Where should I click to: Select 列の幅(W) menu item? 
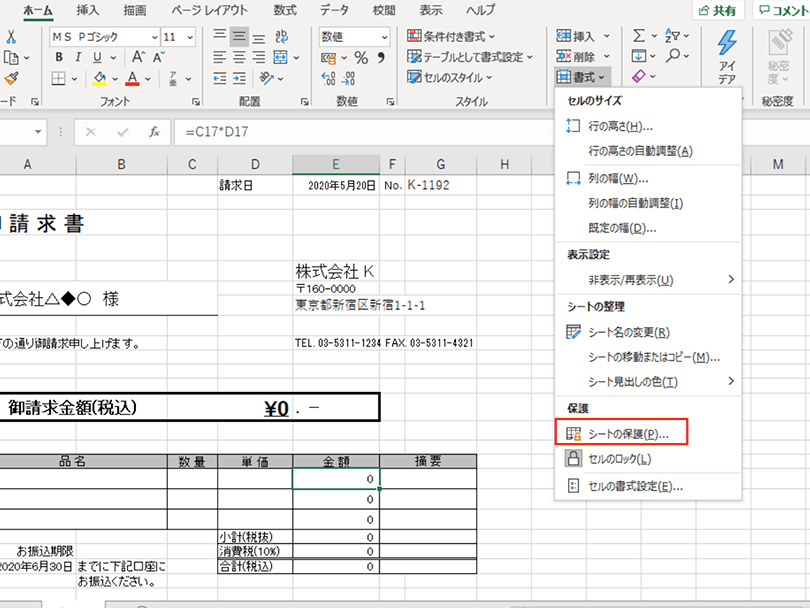tap(648, 179)
